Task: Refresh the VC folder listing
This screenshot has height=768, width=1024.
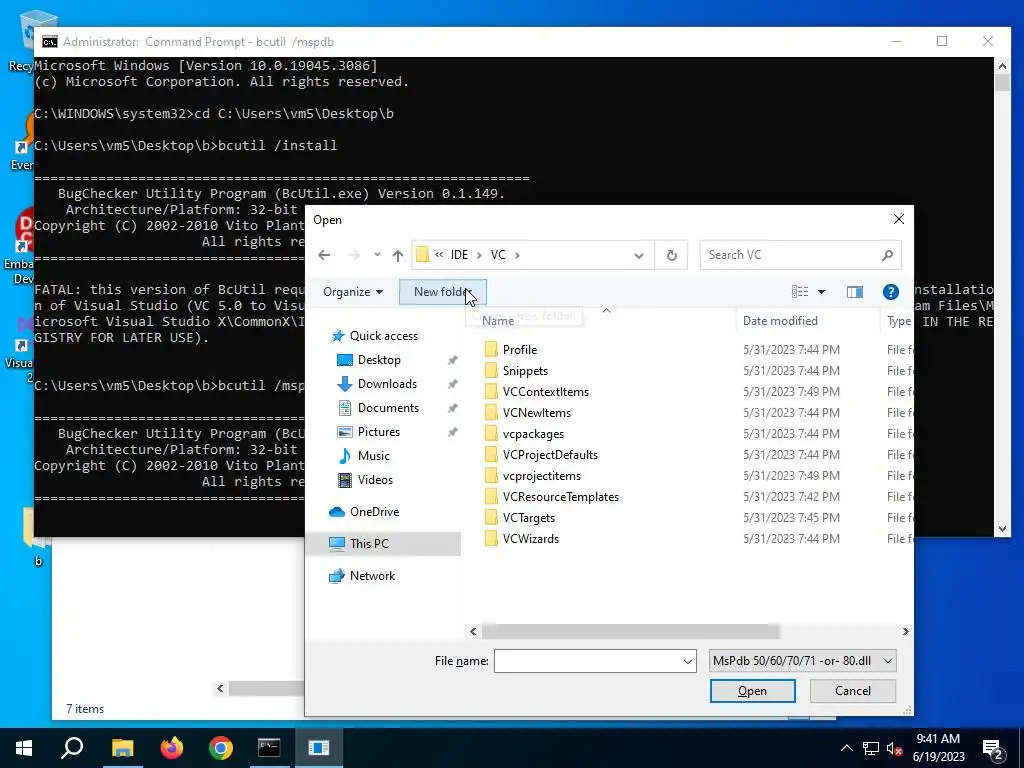Action: pyautogui.click(x=671, y=255)
